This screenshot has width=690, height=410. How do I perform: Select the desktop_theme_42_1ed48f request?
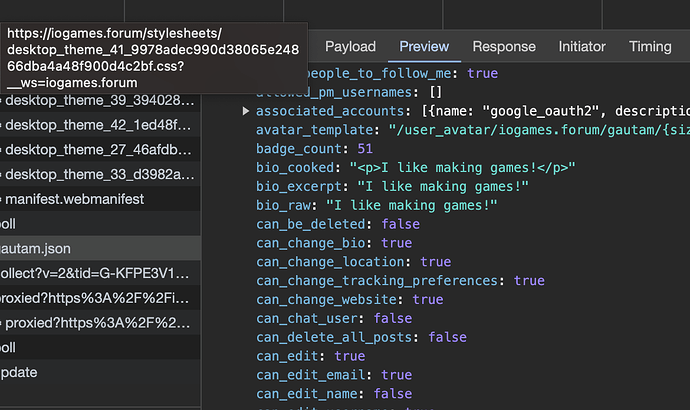(100, 125)
